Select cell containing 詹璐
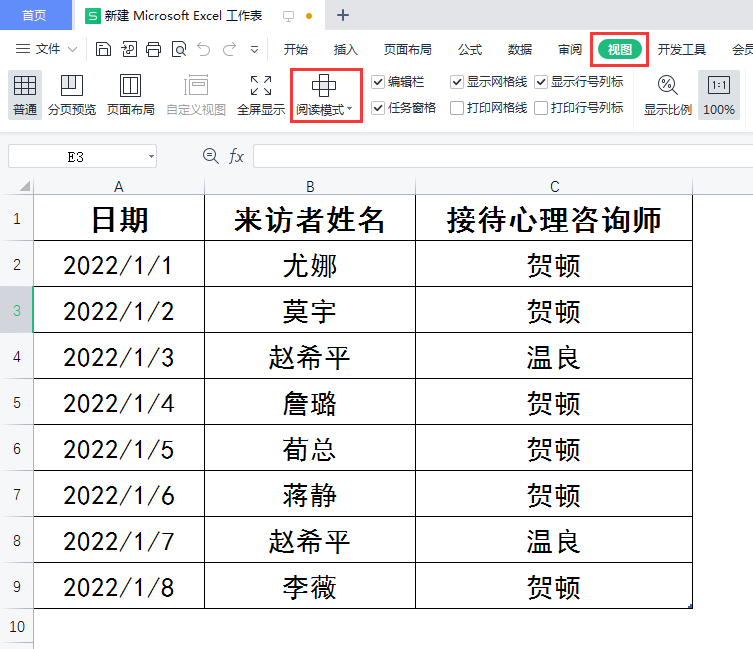This screenshot has width=753, height=649. (x=310, y=402)
